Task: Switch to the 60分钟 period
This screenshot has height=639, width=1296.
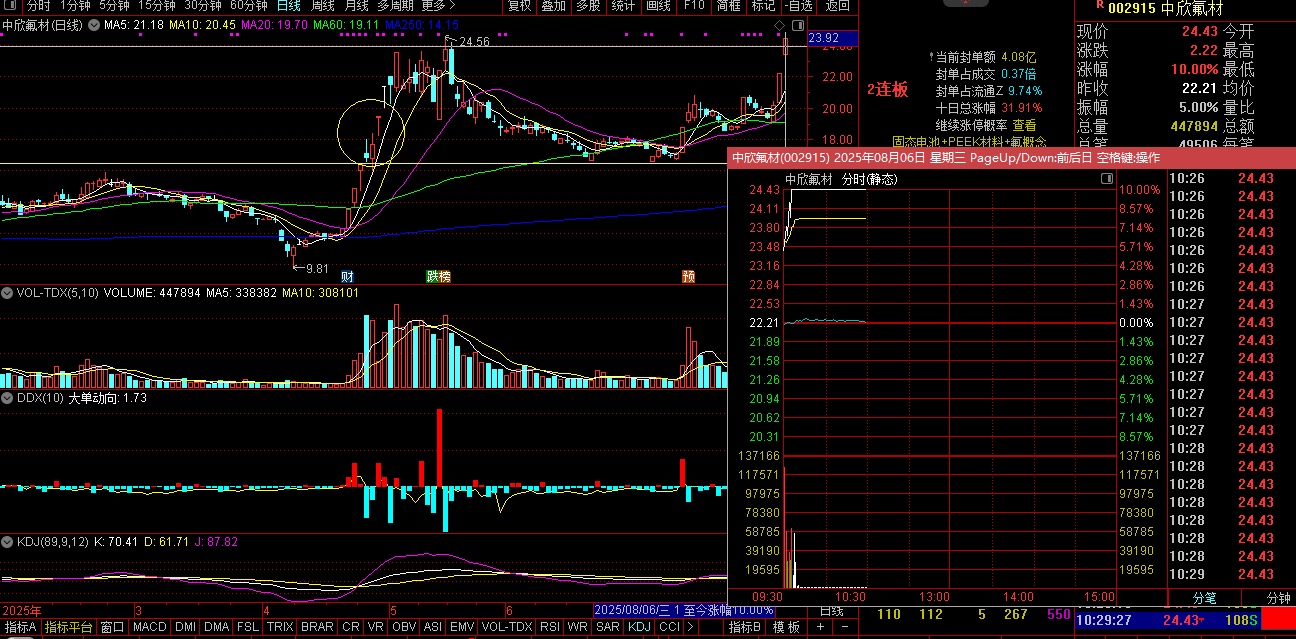Action: click(248, 5)
